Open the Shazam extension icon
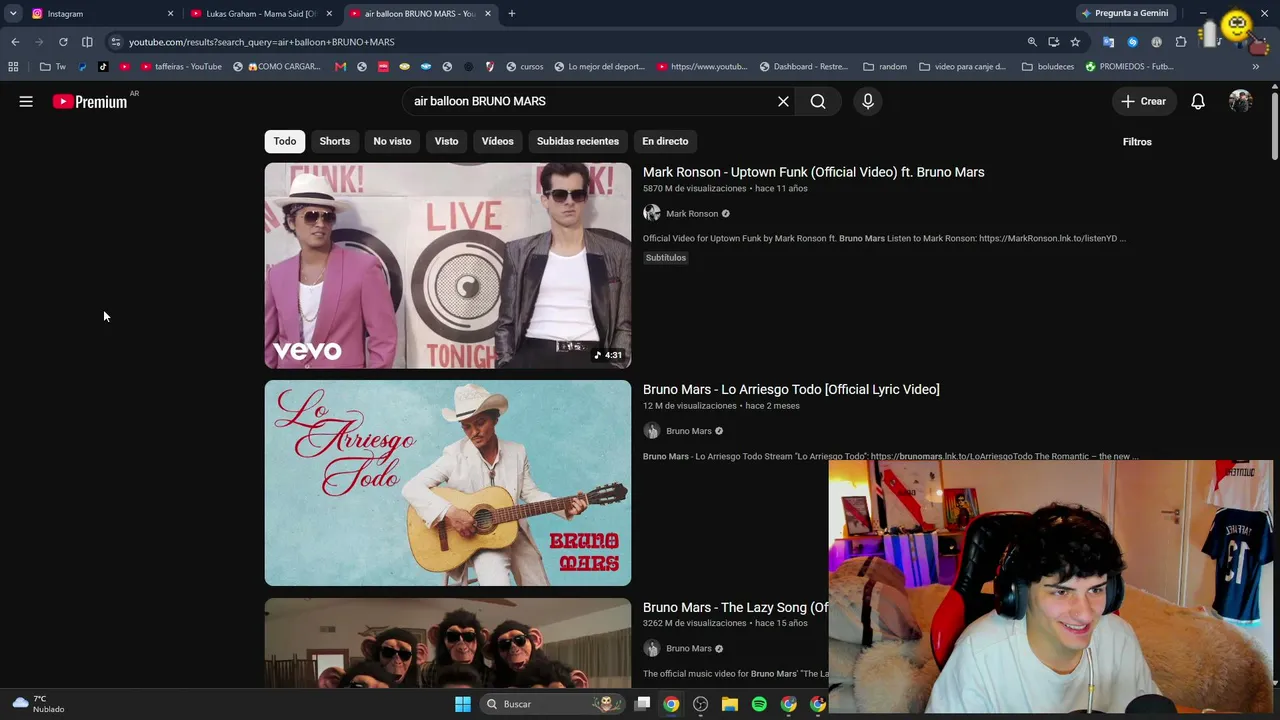This screenshot has width=1280, height=720. tap(1132, 42)
